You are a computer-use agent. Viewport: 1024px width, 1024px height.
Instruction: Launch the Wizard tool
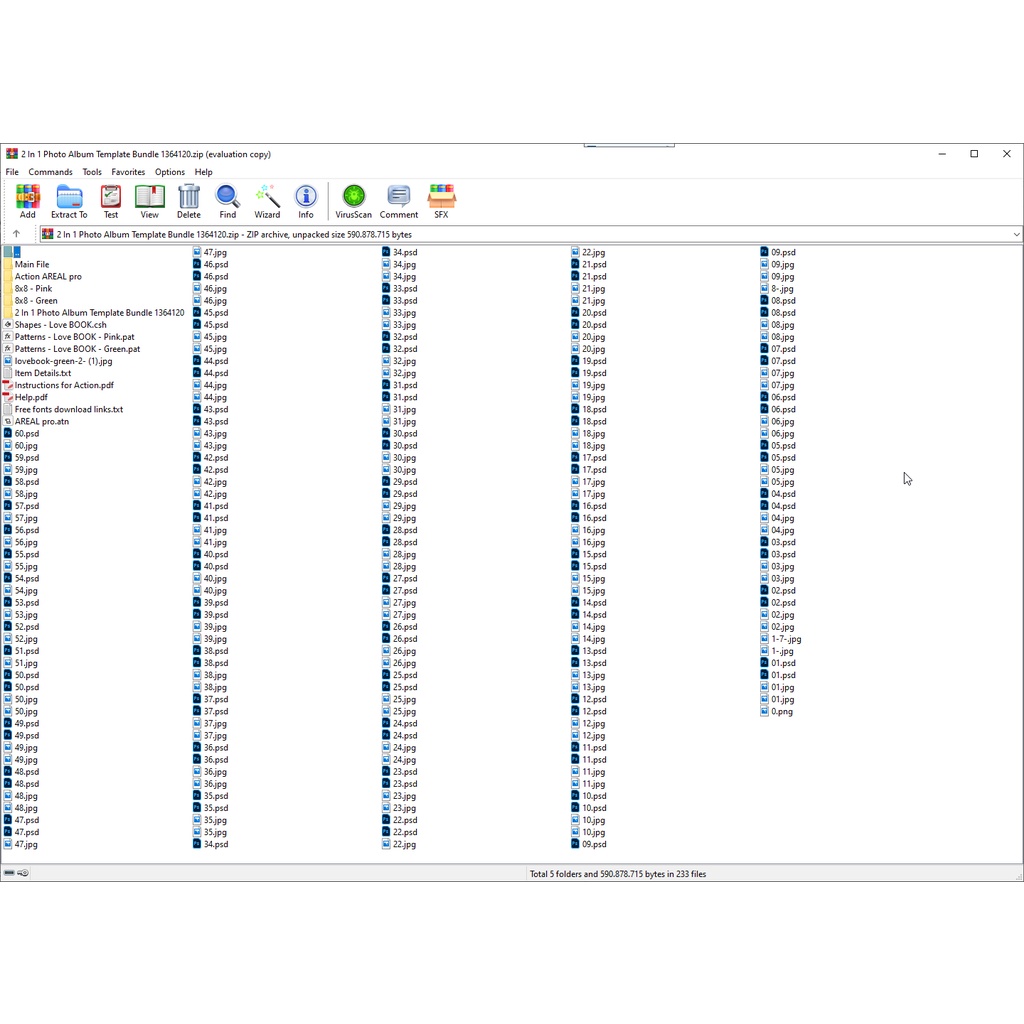point(267,200)
